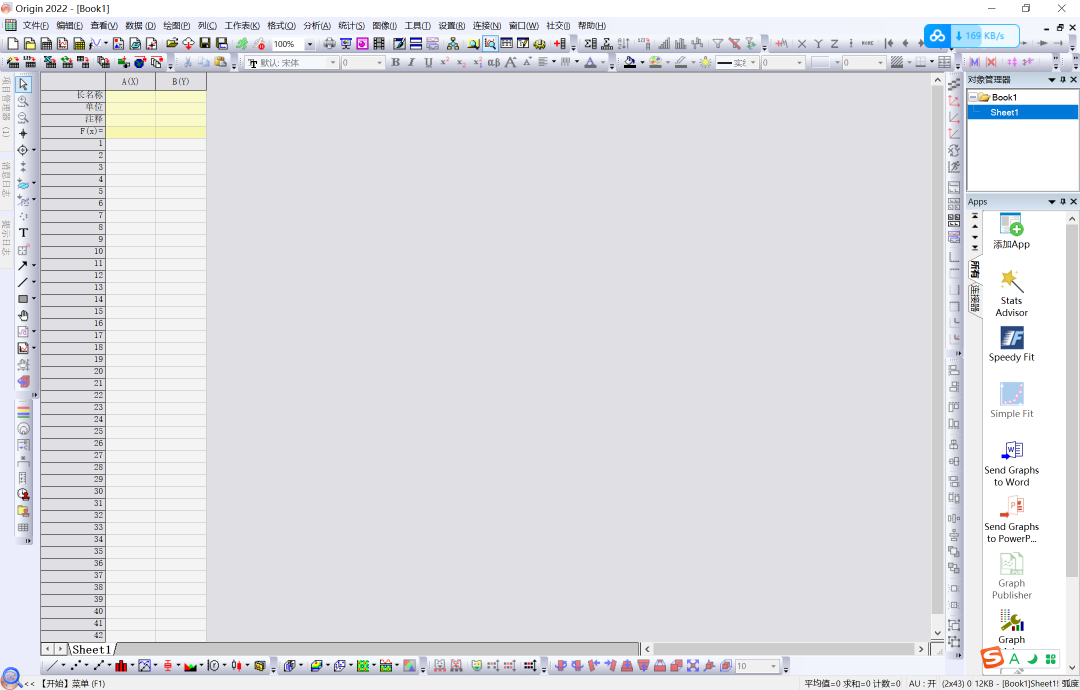Click the Add New Columns icon
Image resolution: width=1080 pixels, height=690 pixels.
point(559,43)
